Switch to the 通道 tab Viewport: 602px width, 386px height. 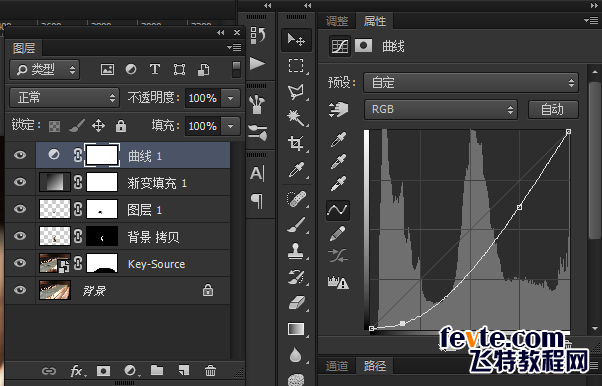pyautogui.click(x=337, y=366)
